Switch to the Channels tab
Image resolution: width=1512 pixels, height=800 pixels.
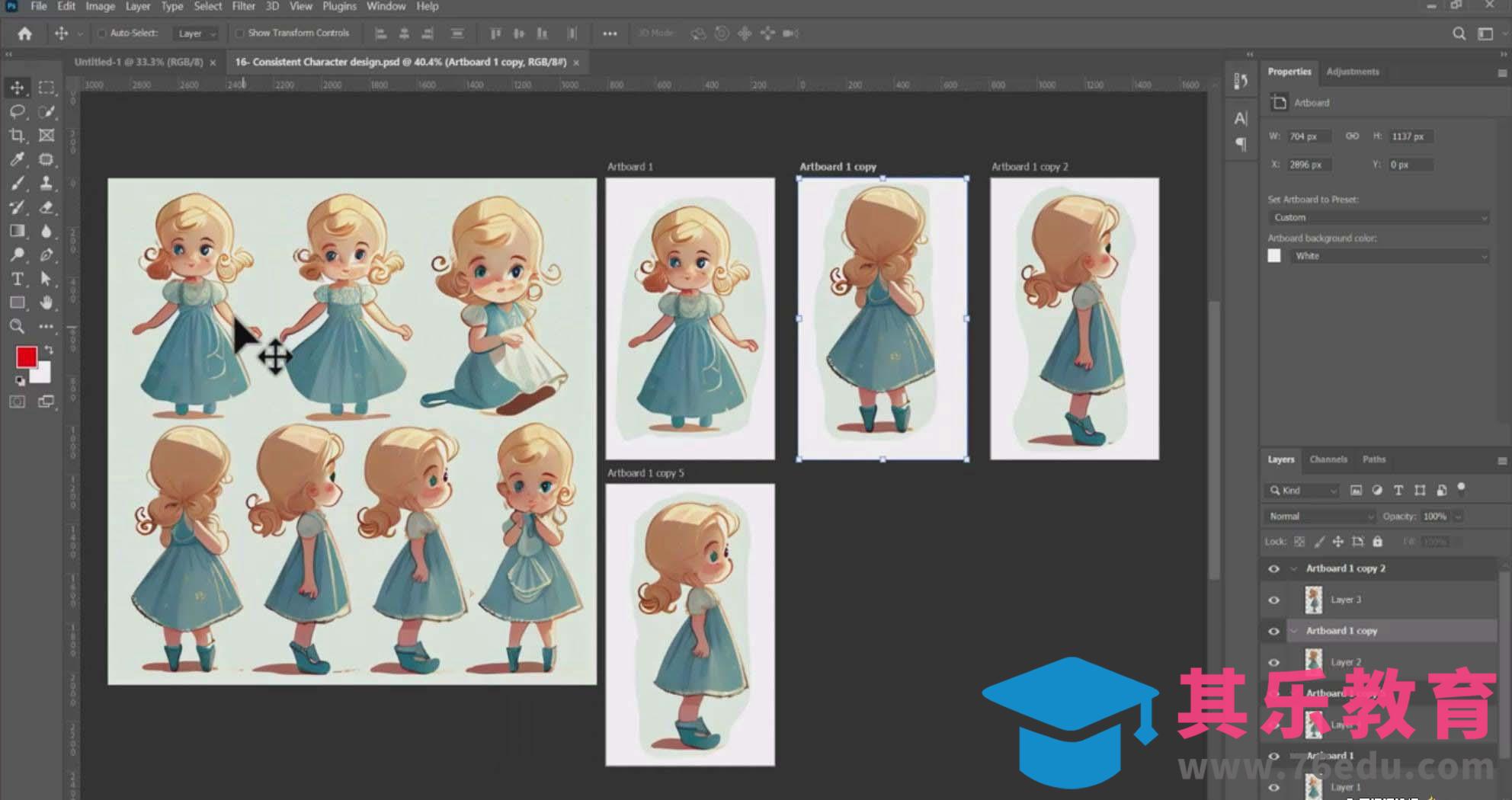pyautogui.click(x=1328, y=459)
